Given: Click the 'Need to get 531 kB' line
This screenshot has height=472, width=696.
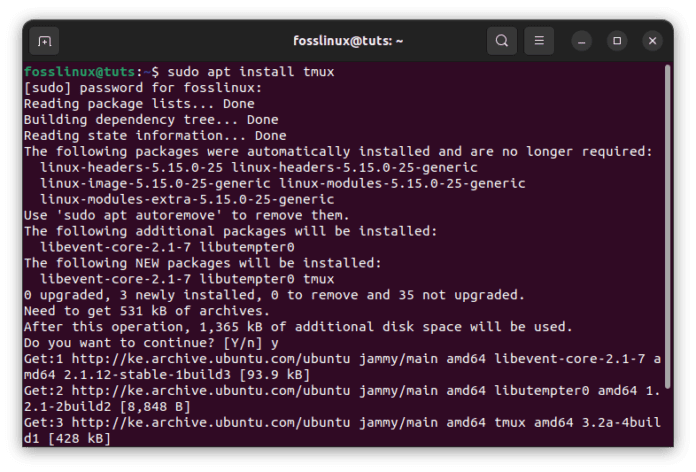Looking at the screenshot, I should 146,311.
